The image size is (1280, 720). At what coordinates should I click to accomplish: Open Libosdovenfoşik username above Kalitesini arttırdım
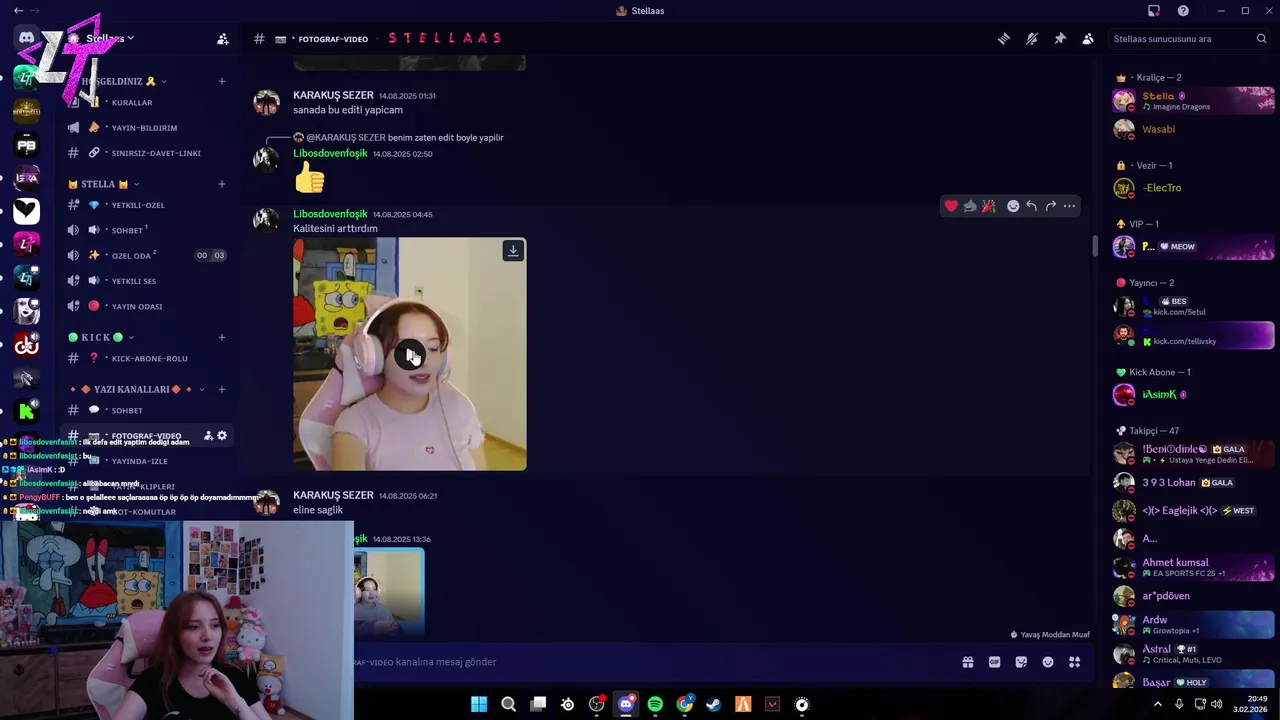330,214
